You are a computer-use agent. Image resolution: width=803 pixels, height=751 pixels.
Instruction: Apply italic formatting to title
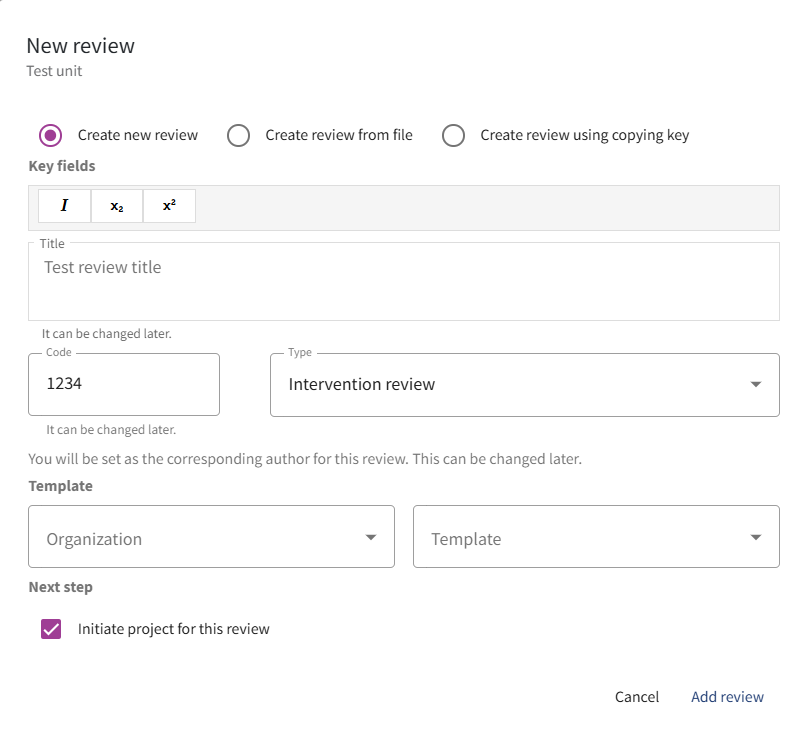[x=64, y=206]
